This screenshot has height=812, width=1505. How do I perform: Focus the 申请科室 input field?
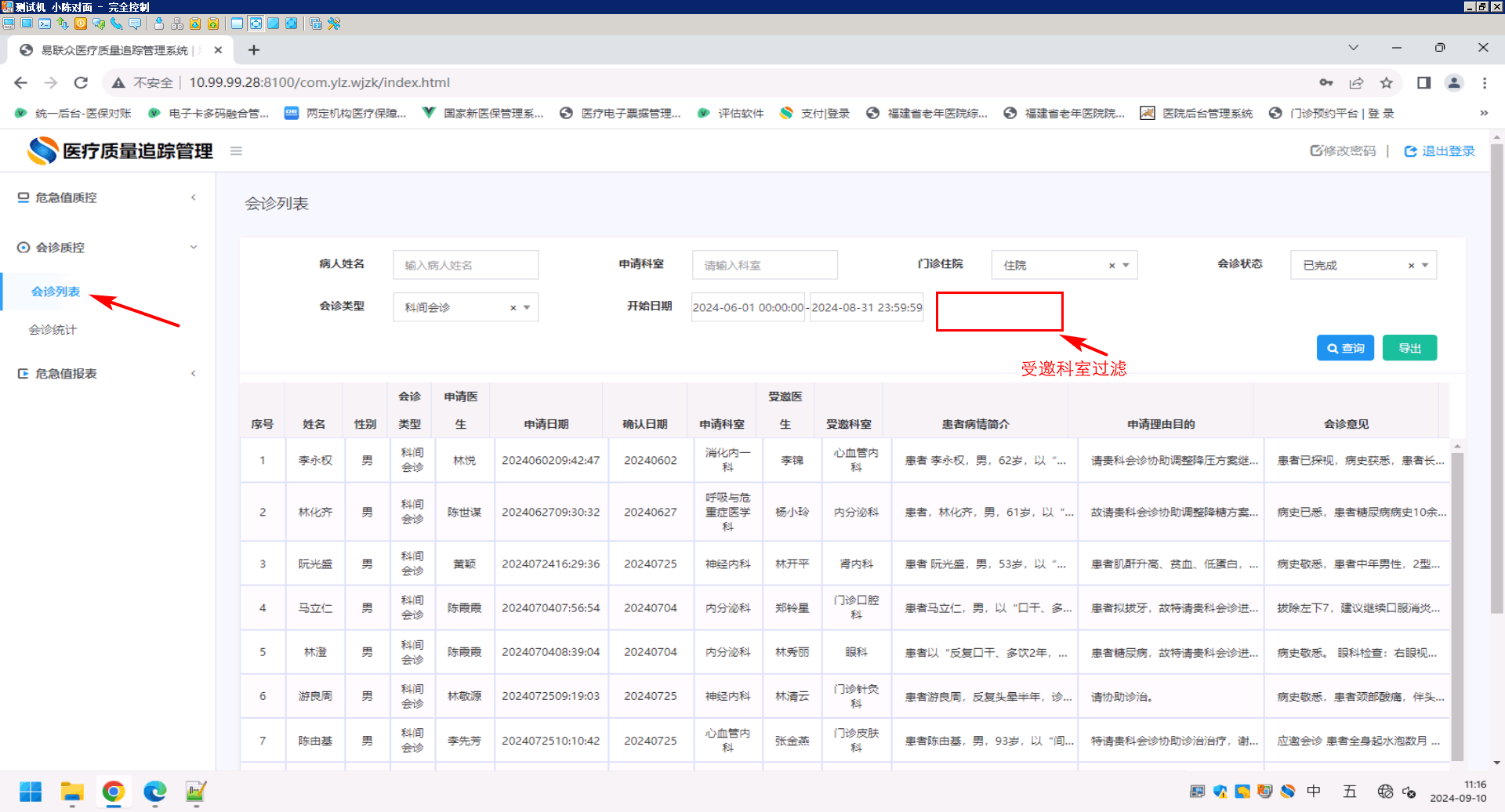pos(765,265)
